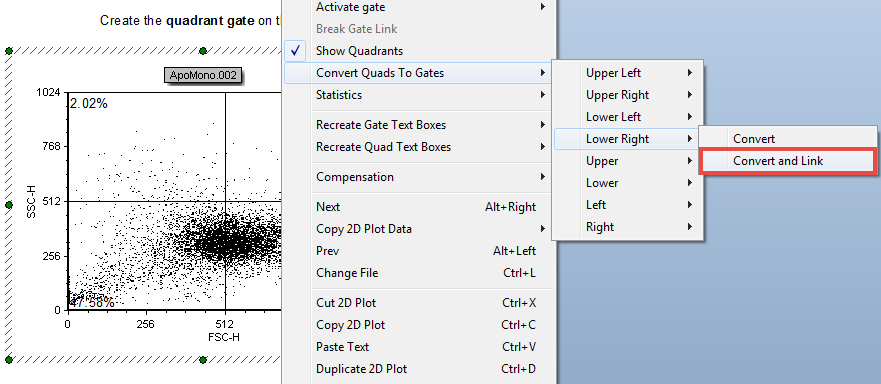Image resolution: width=881 pixels, height=384 pixels.
Task: Click the SSC-H y-axis label
Action: point(31,201)
